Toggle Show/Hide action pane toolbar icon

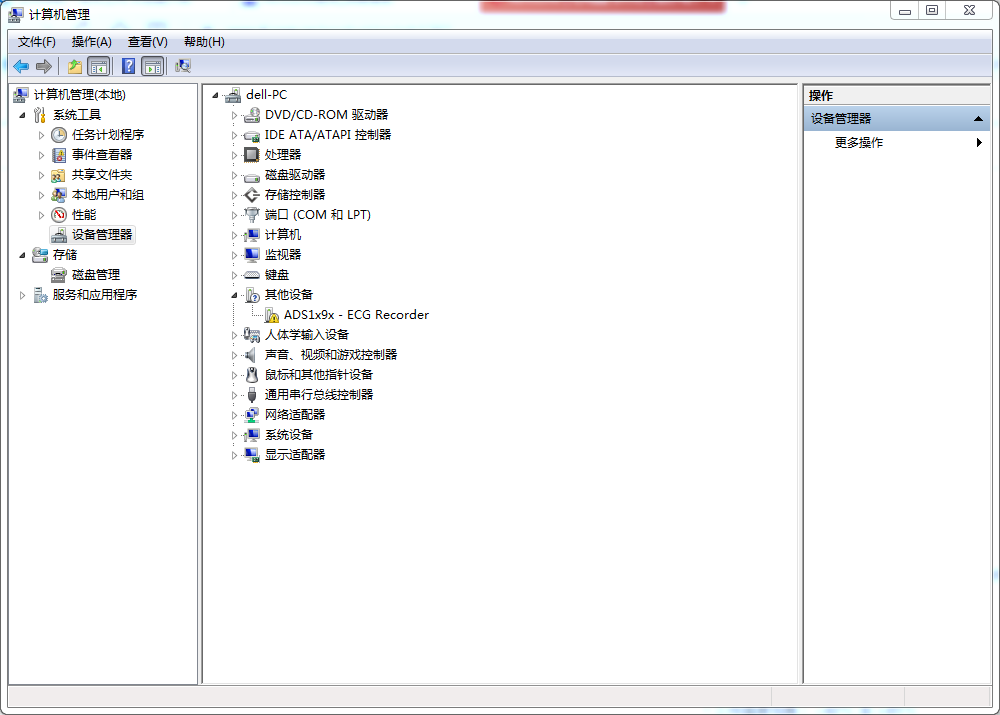point(153,66)
